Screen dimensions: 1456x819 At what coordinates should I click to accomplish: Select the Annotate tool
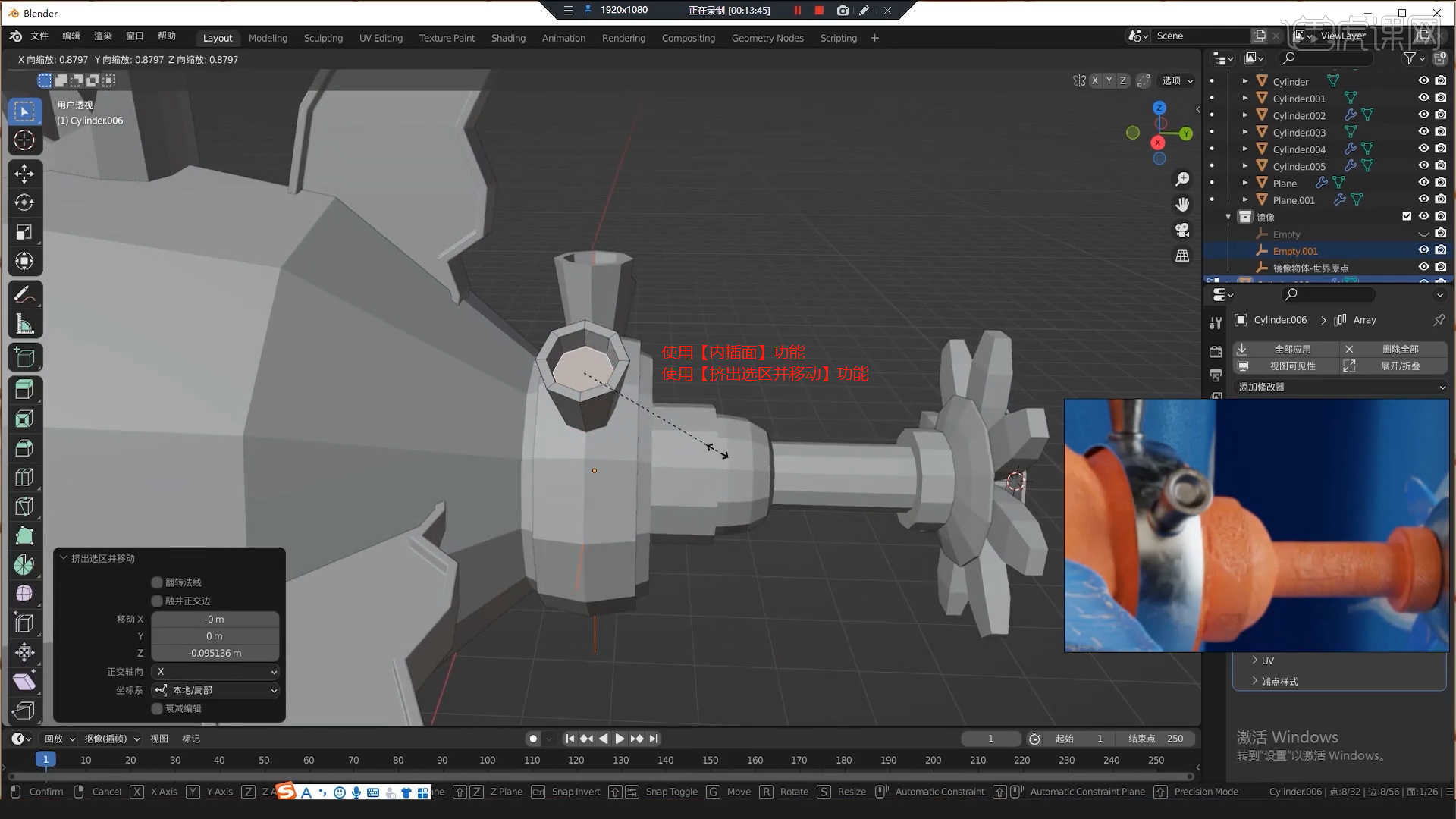pyautogui.click(x=25, y=293)
